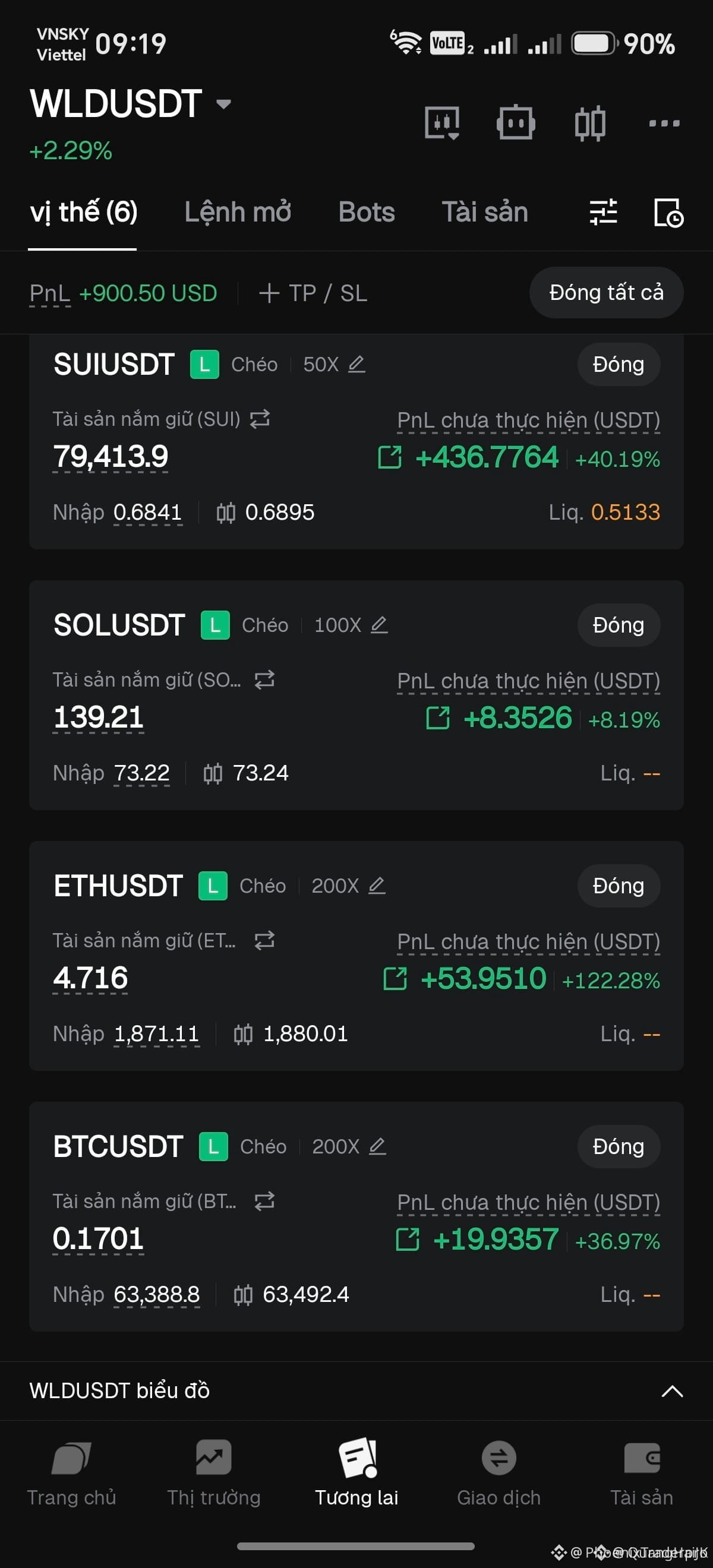Edit the ETHUSDT 200X leverage setting
713x1568 pixels.
[377, 886]
